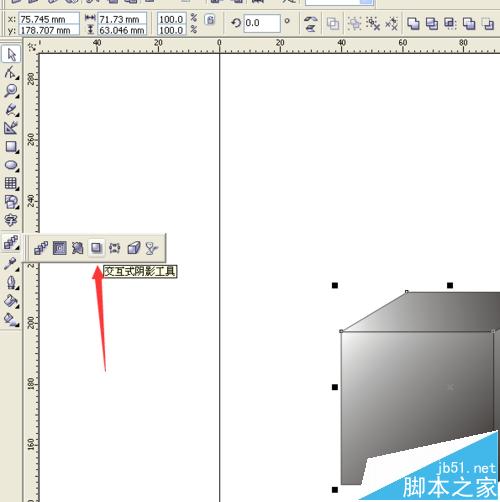Click the Ungroup objects icon
This screenshot has height=502, width=500.
(373, 24)
